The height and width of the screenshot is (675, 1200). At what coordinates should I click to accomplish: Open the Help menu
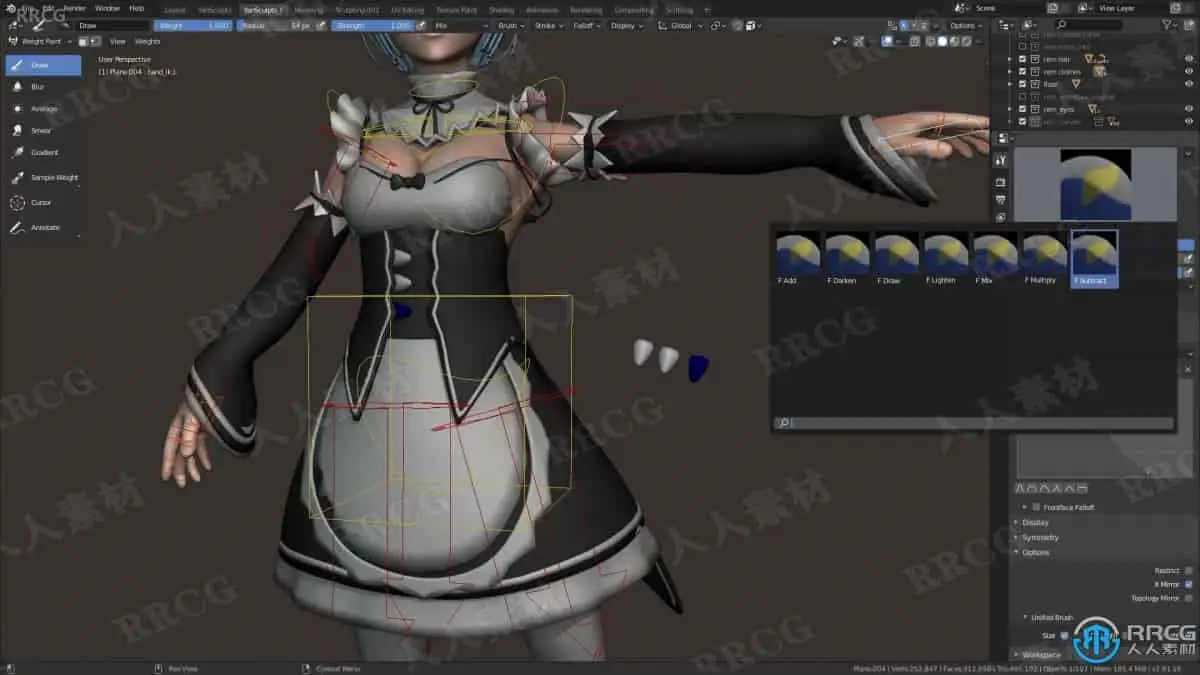(x=137, y=8)
